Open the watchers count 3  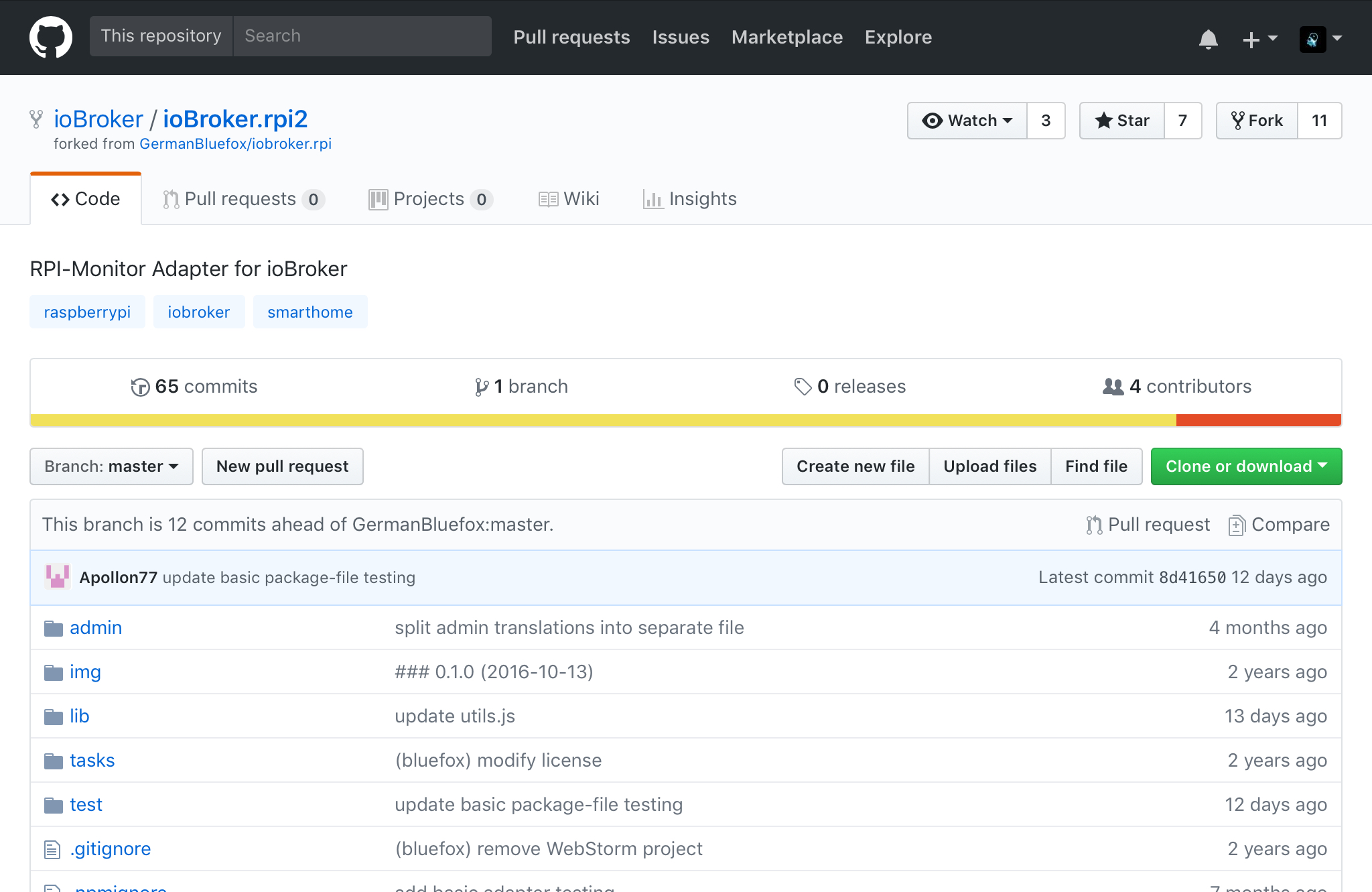[x=1046, y=121]
